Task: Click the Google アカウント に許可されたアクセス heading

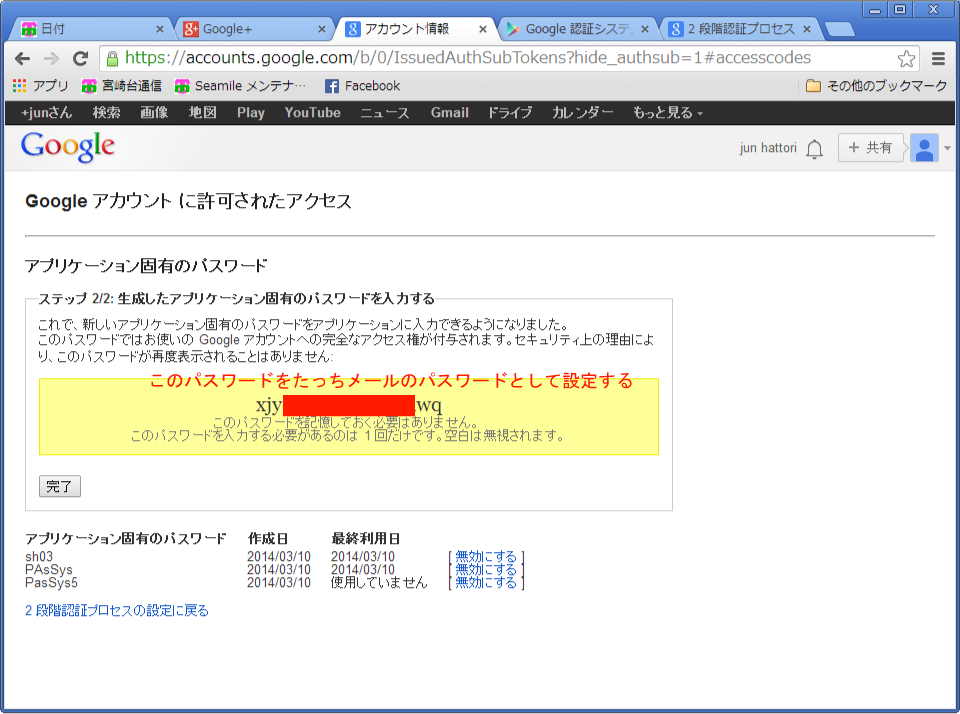Action: tap(189, 201)
